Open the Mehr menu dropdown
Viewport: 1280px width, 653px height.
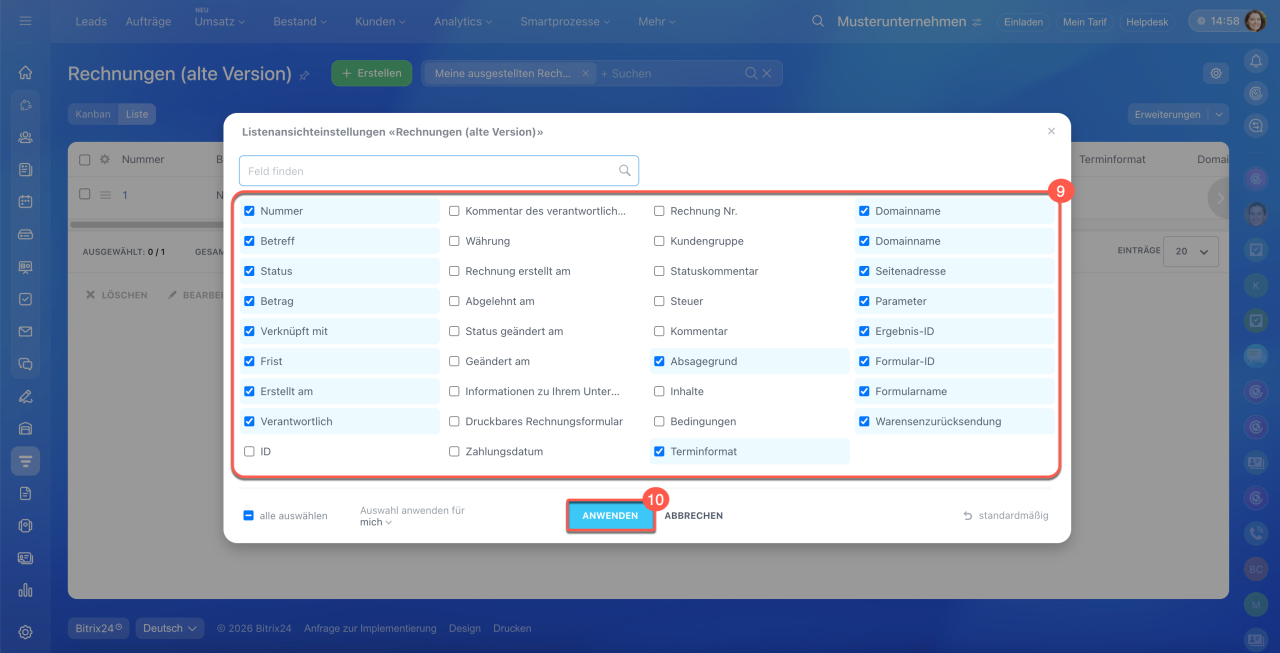tap(657, 21)
